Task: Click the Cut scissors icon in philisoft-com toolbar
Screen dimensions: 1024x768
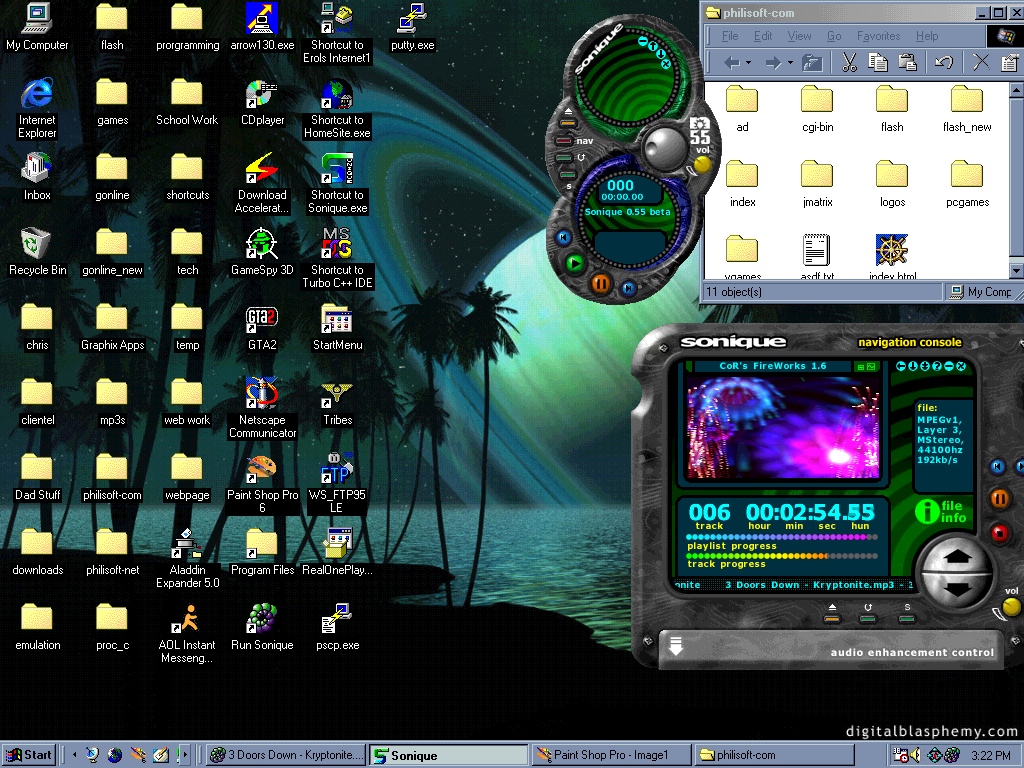Action: pyautogui.click(x=849, y=63)
